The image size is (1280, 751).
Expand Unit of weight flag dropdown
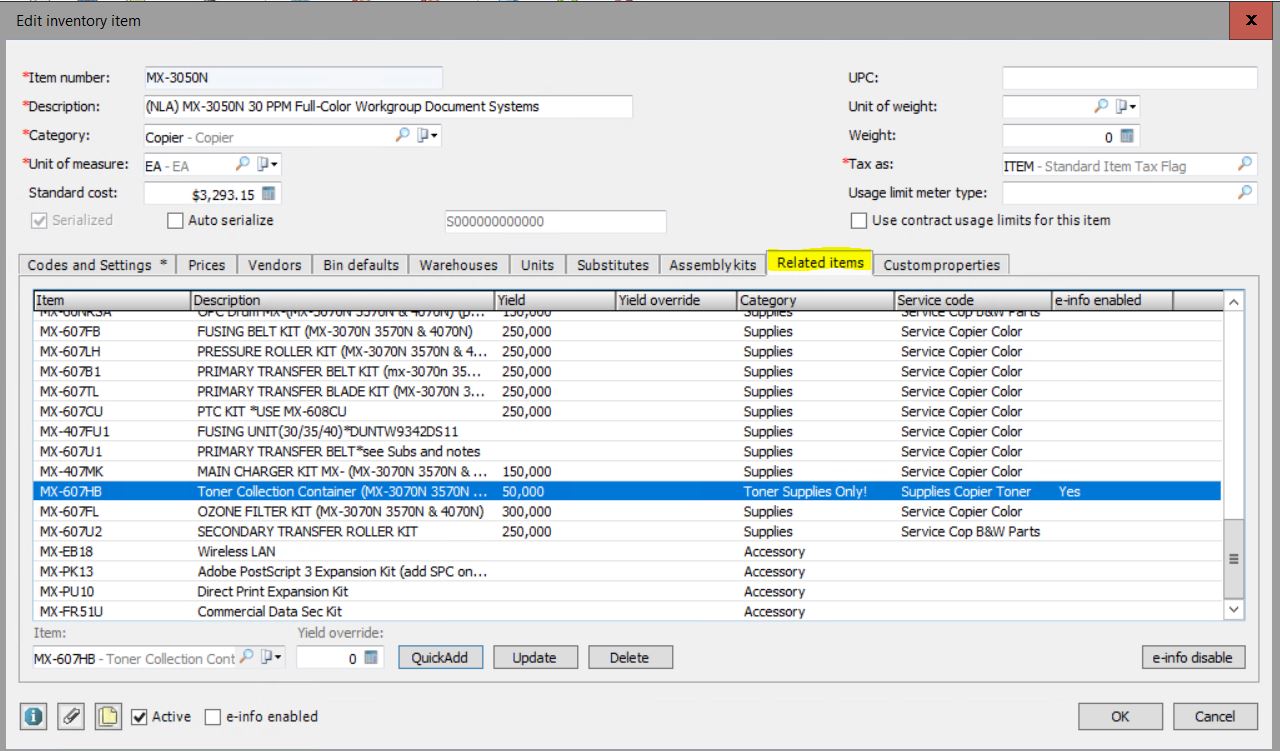click(1126, 106)
